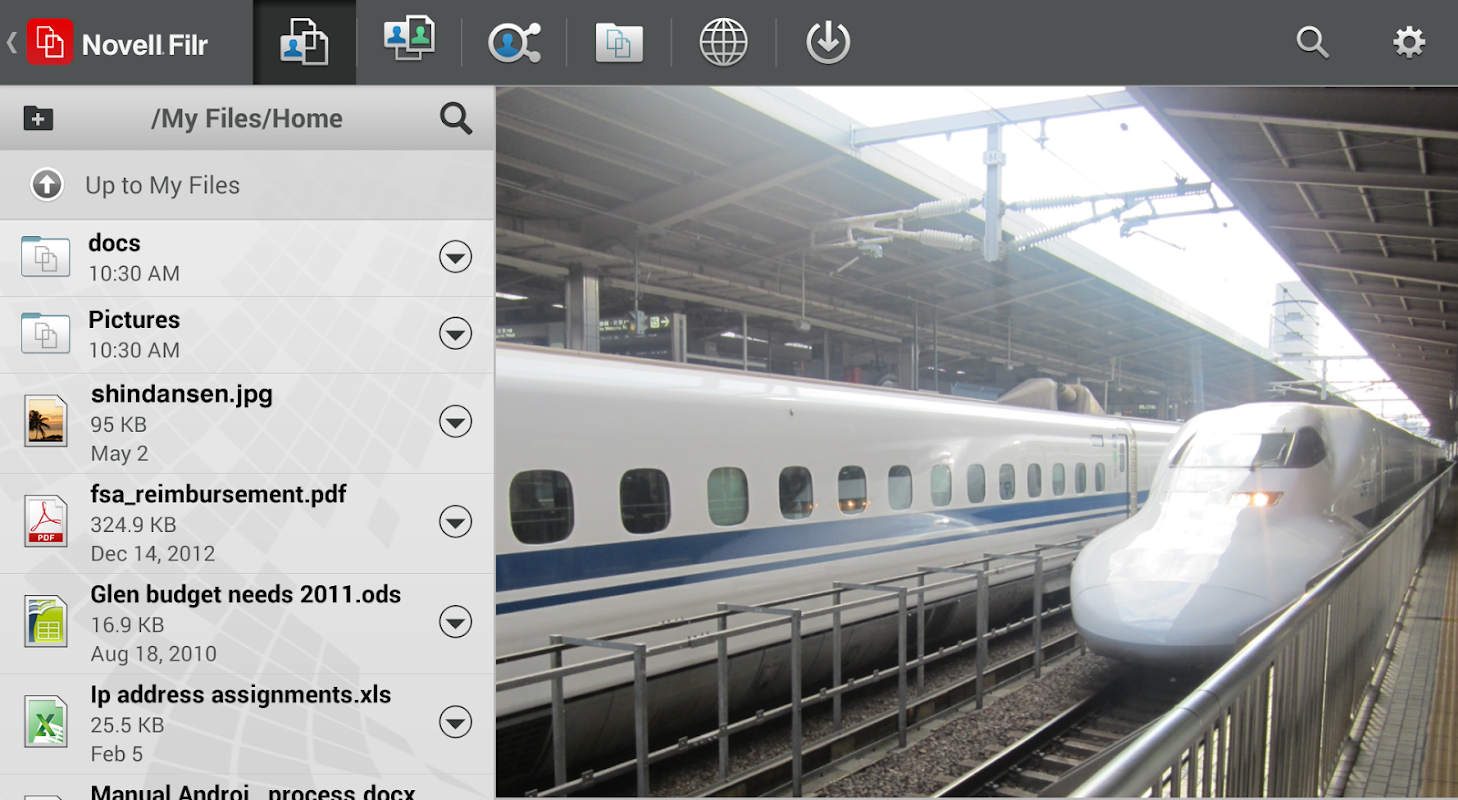
Task: Open Glen budget needs 2011.ods
Action: coord(247,623)
